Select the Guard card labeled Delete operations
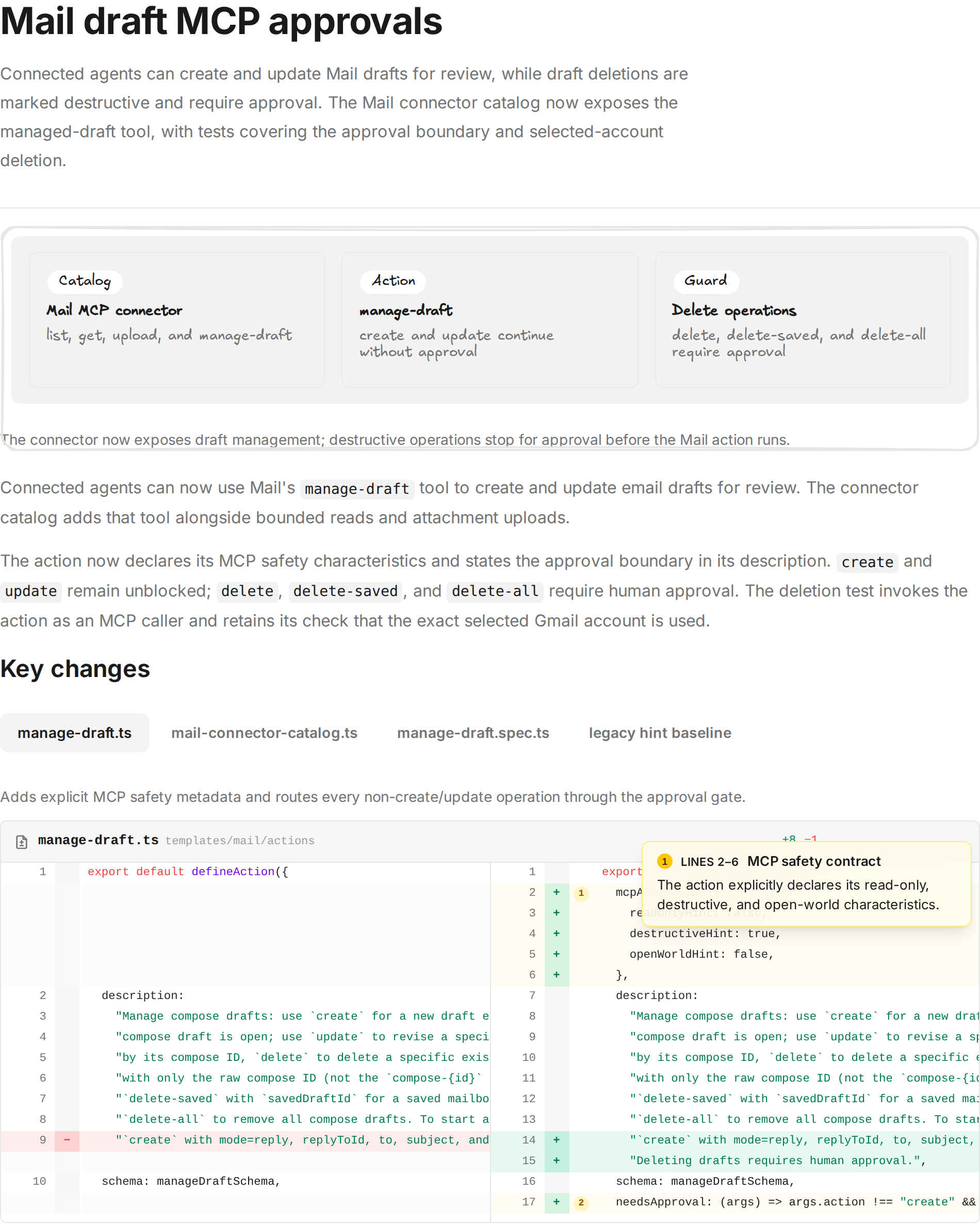 [x=803, y=320]
